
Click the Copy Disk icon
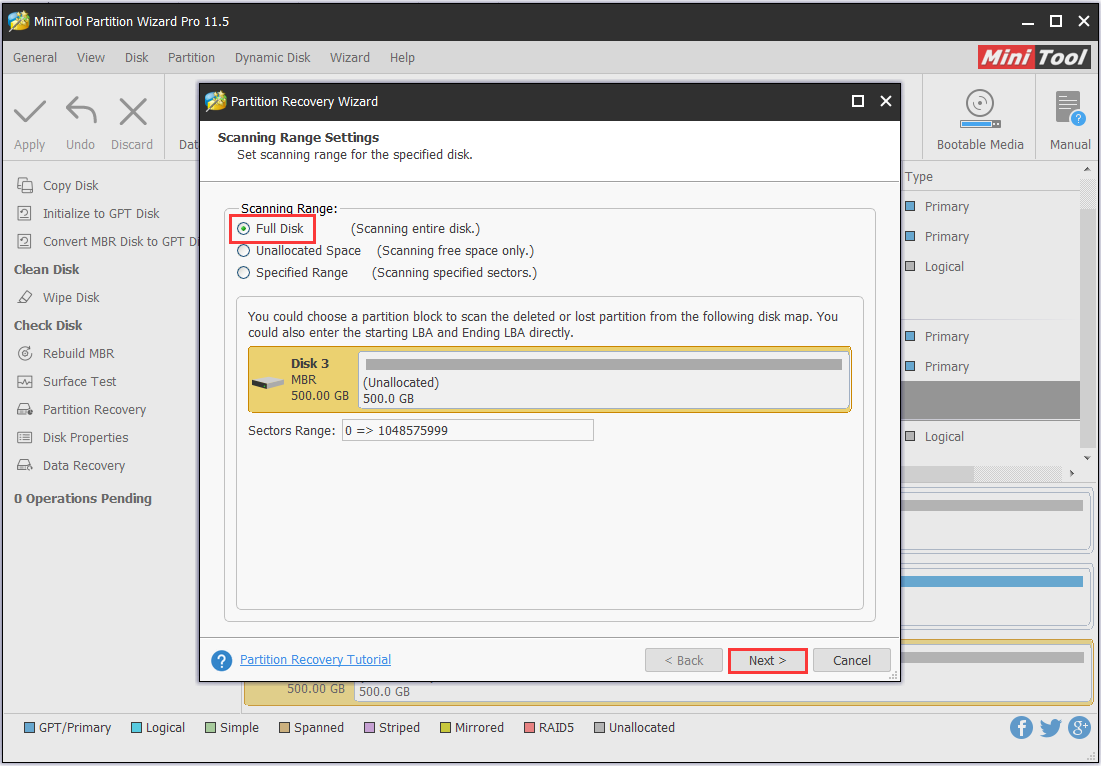[25, 185]
